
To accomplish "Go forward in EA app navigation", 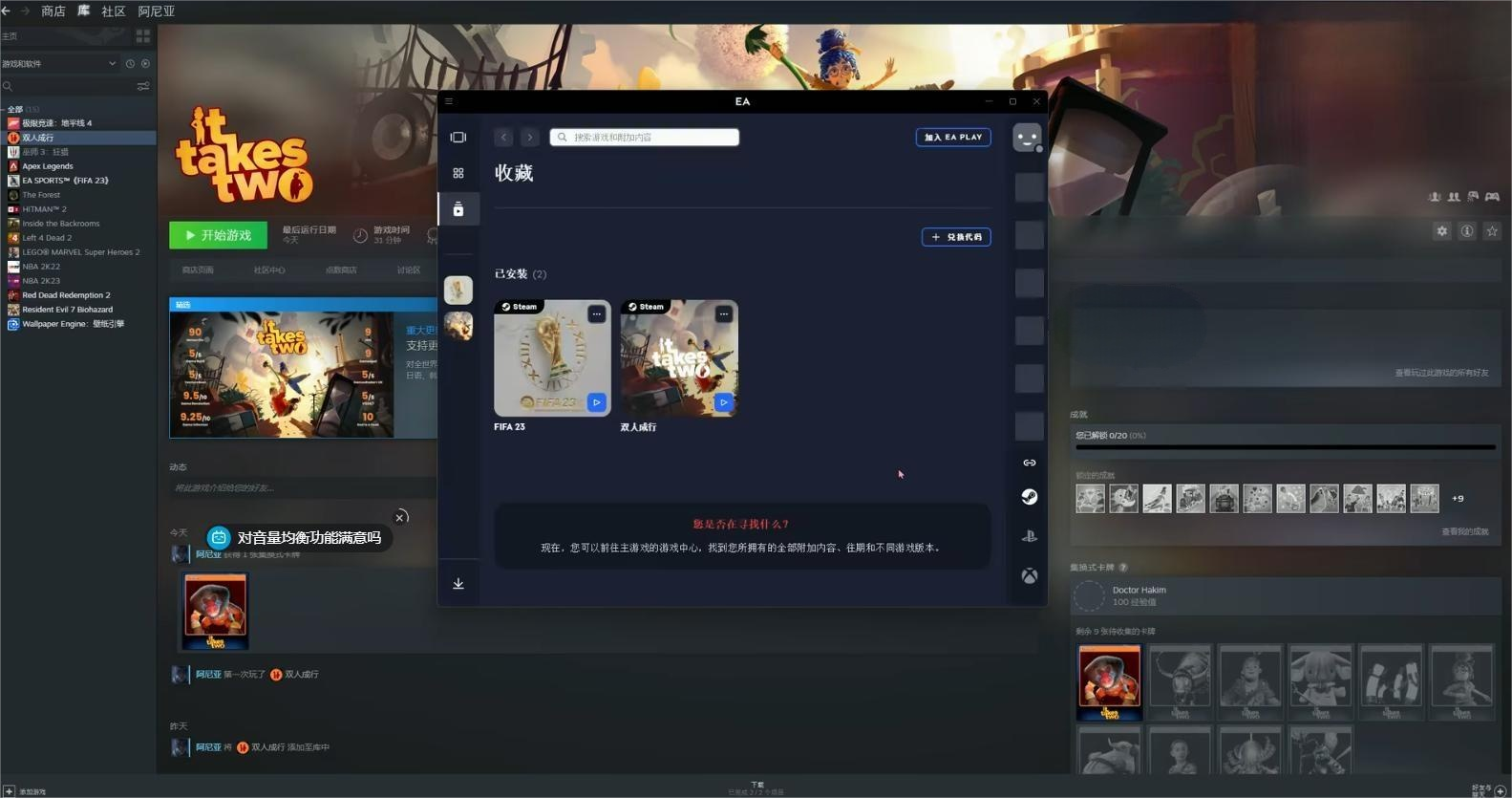I will pos(530,137).
